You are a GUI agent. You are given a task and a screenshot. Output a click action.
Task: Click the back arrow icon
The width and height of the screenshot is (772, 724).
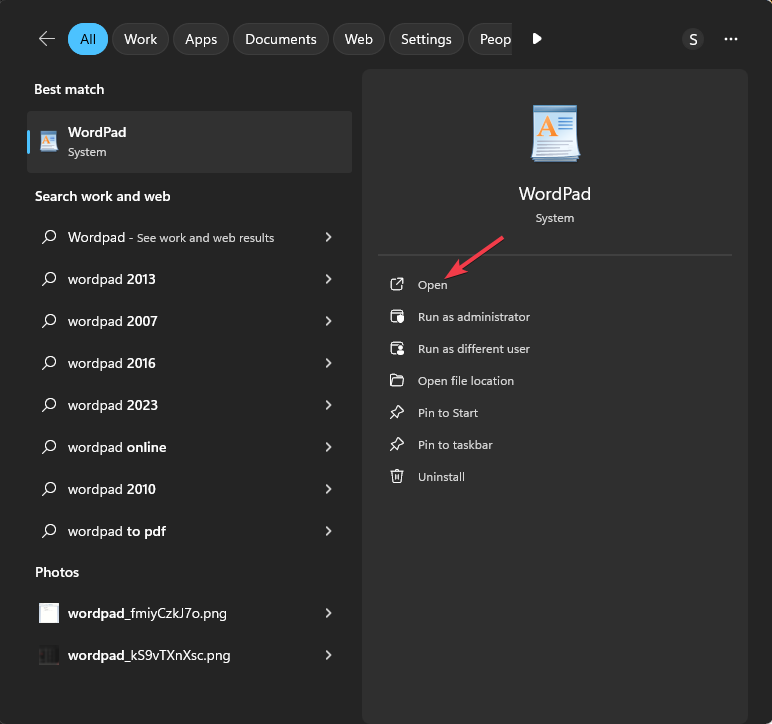click(47, 39)
